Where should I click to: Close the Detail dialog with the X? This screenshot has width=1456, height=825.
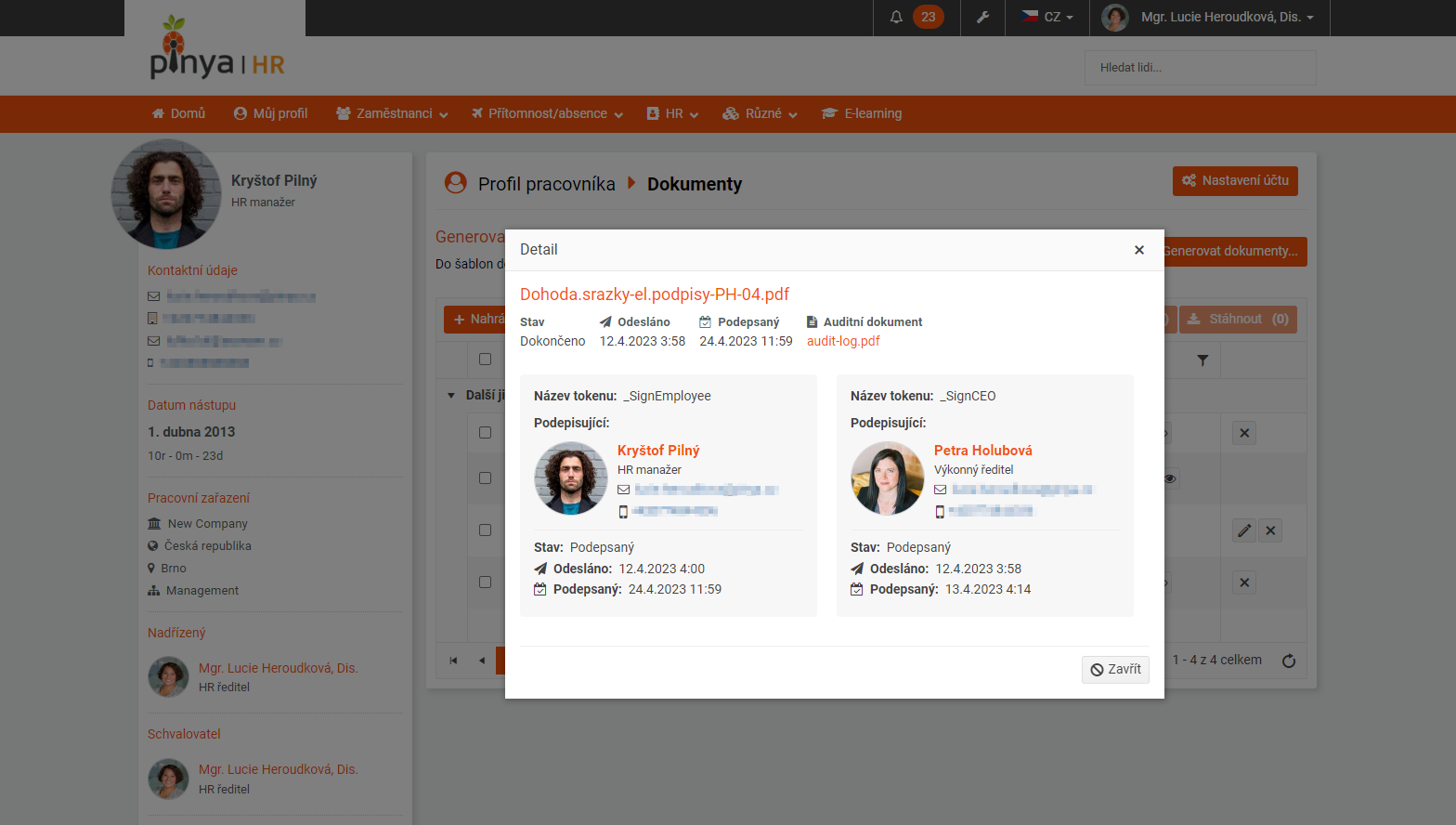[1139, 250]
